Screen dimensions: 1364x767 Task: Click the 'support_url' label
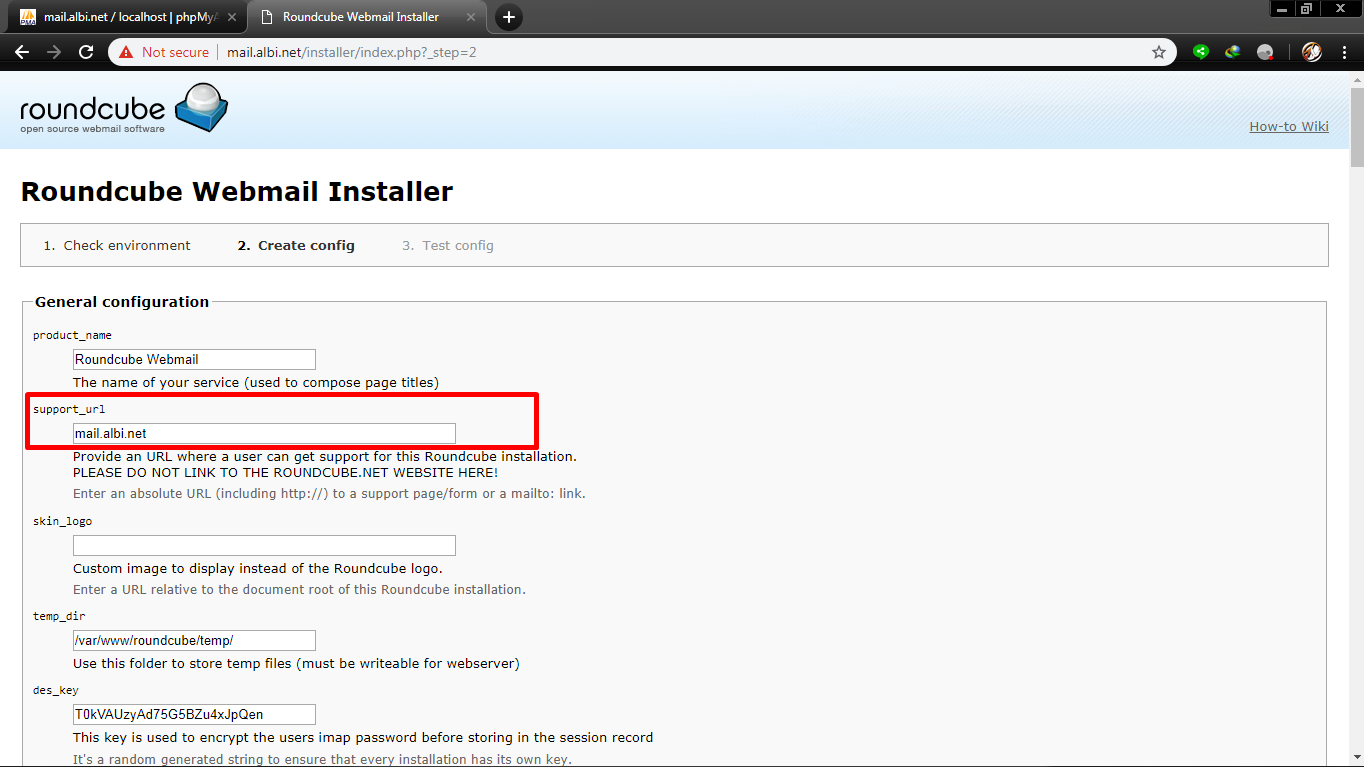click(x=69, y=409)
